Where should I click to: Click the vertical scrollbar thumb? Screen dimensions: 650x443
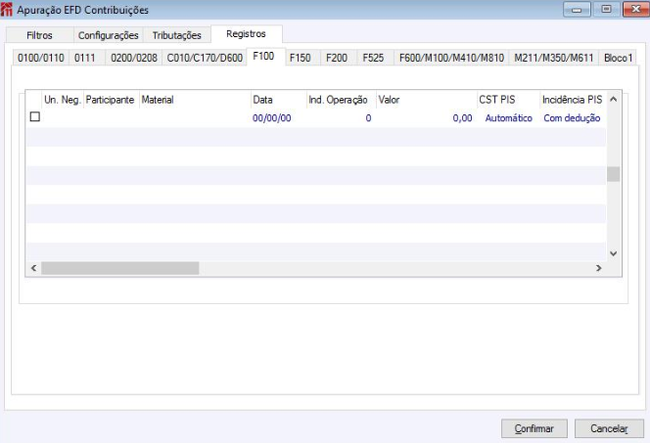click(614, 174)
